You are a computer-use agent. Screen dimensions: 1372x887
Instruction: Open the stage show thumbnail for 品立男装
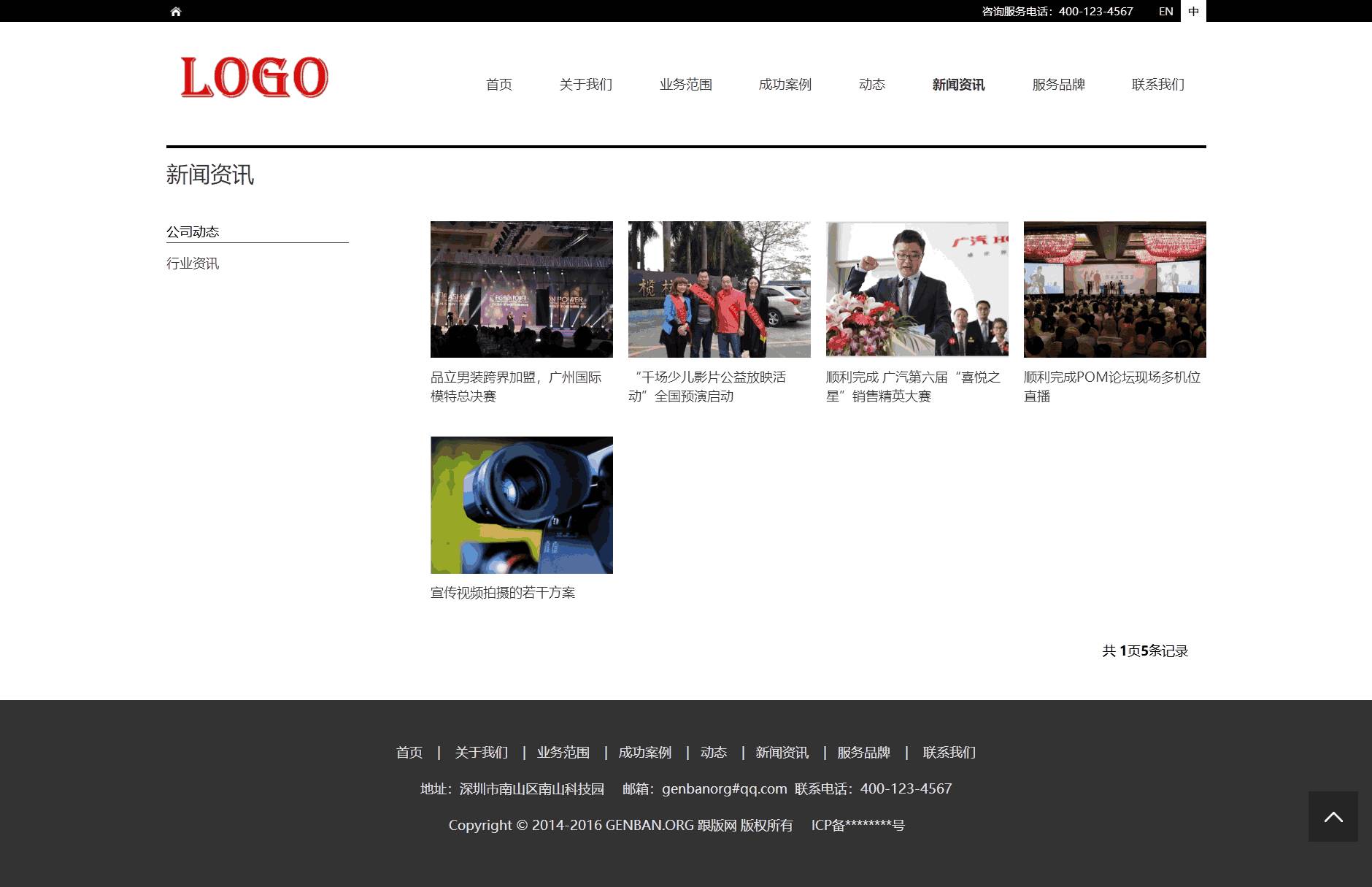coord(522,289)
